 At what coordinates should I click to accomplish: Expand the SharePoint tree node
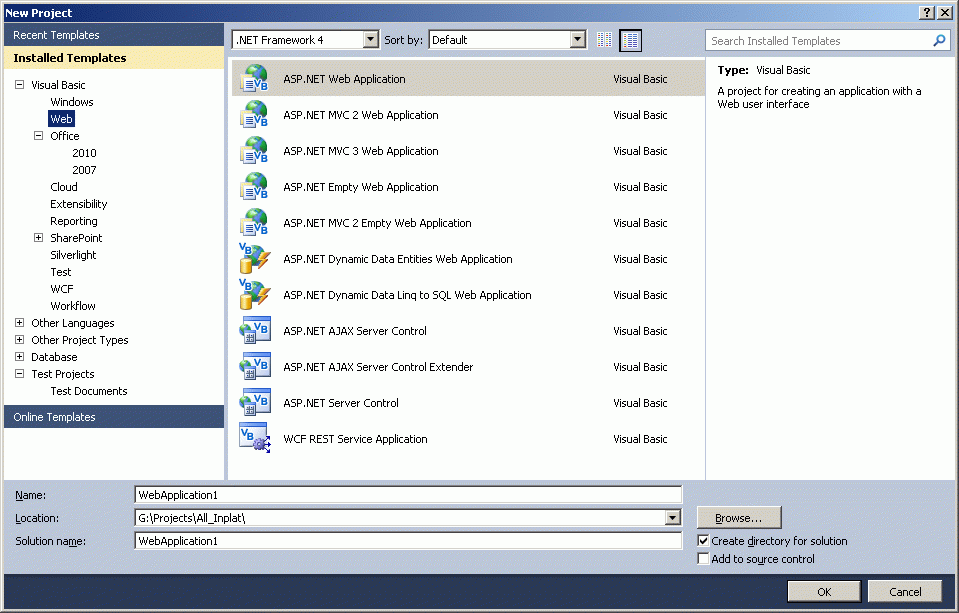coord(39,238)
